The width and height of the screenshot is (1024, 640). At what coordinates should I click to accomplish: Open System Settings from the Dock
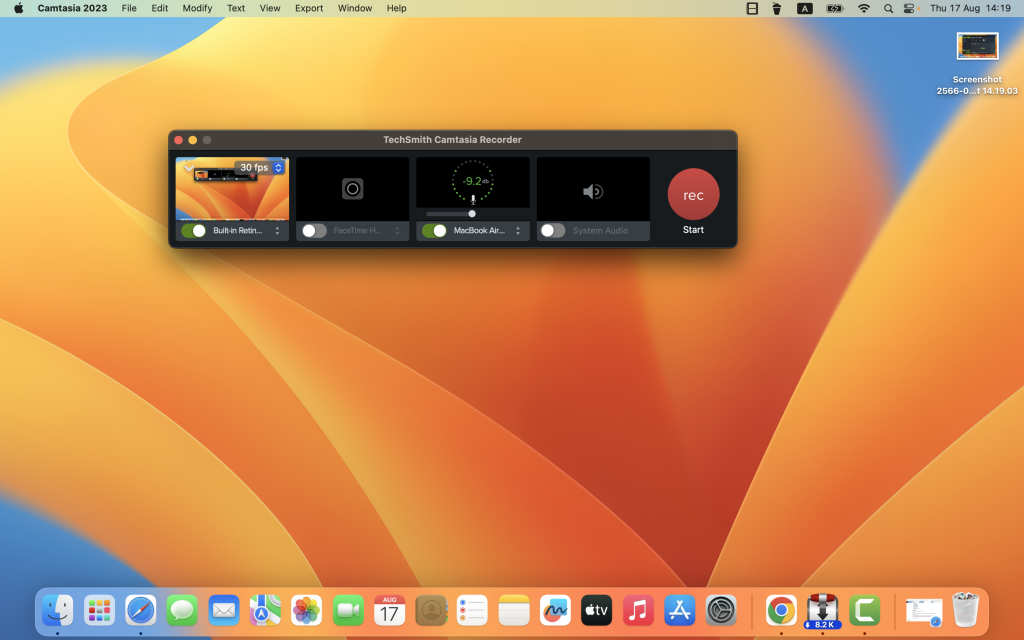(721, 611)
